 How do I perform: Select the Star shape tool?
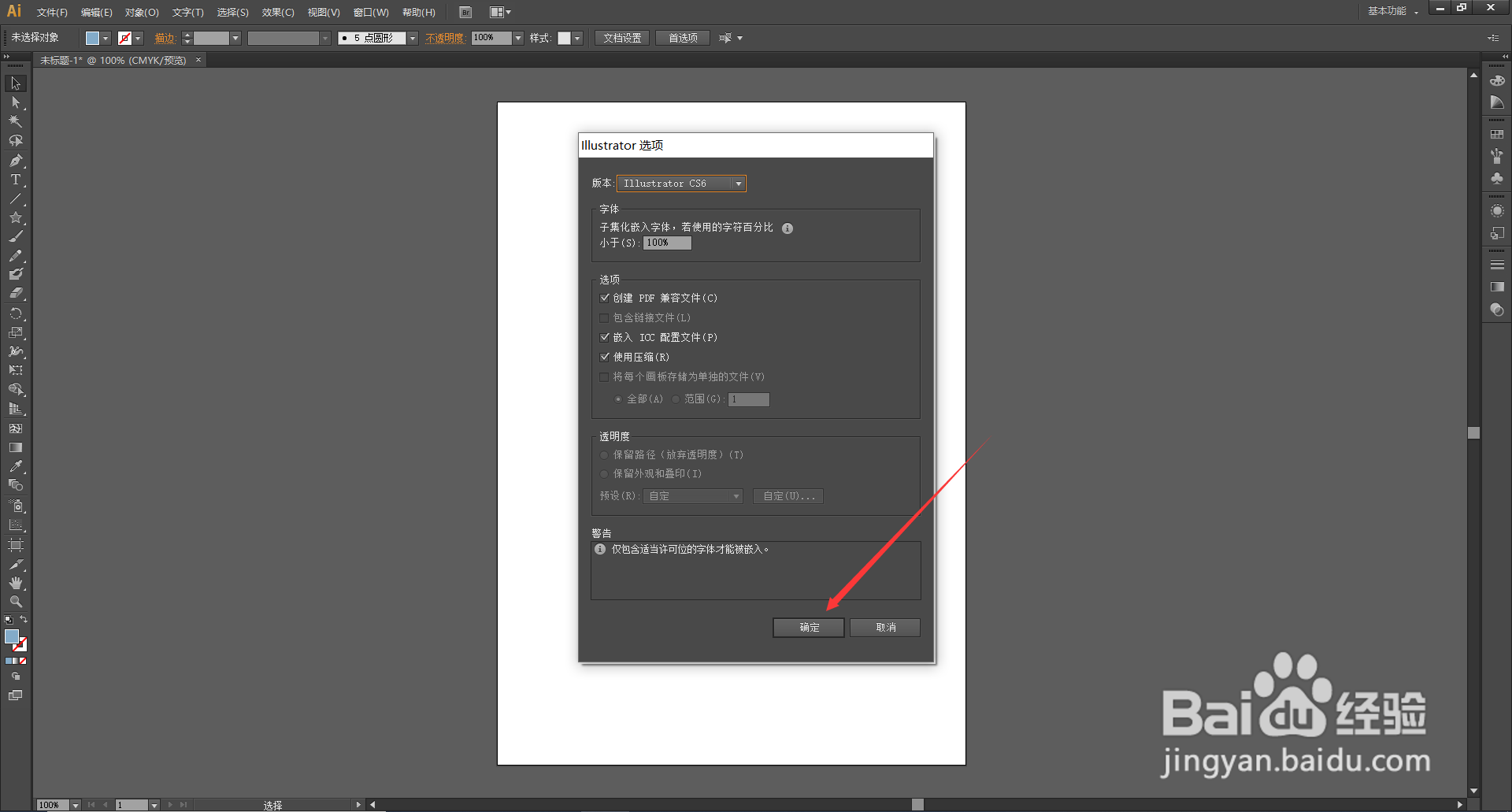(x=16, y=217)
